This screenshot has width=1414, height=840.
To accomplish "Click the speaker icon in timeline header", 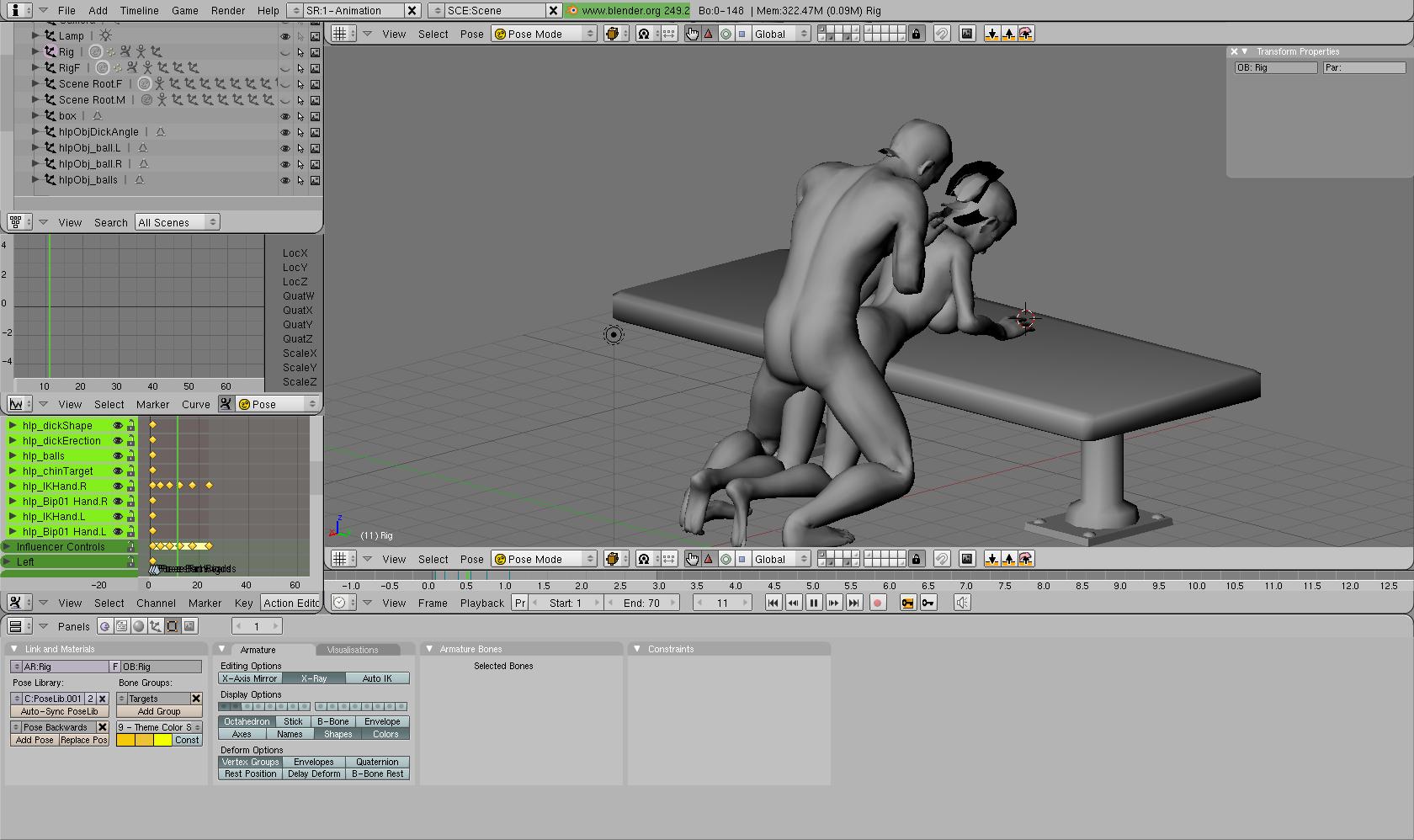I will (x=962, y=603).
